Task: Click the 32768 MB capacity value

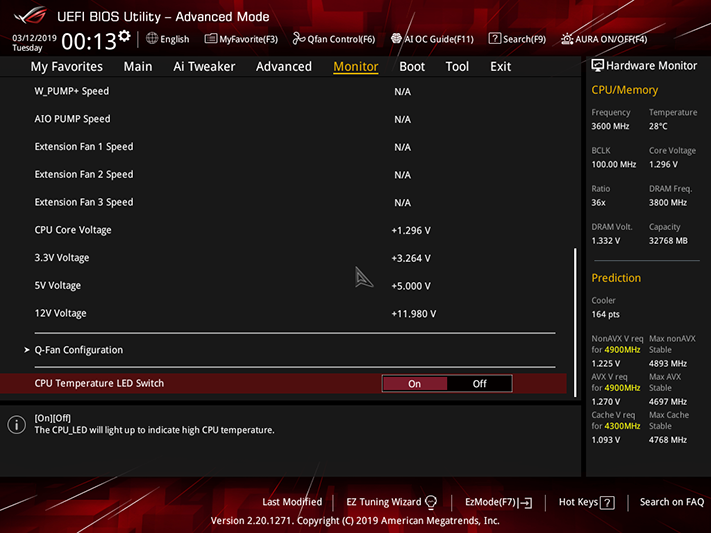Action: pyautogui.click(x=668, y=241)
